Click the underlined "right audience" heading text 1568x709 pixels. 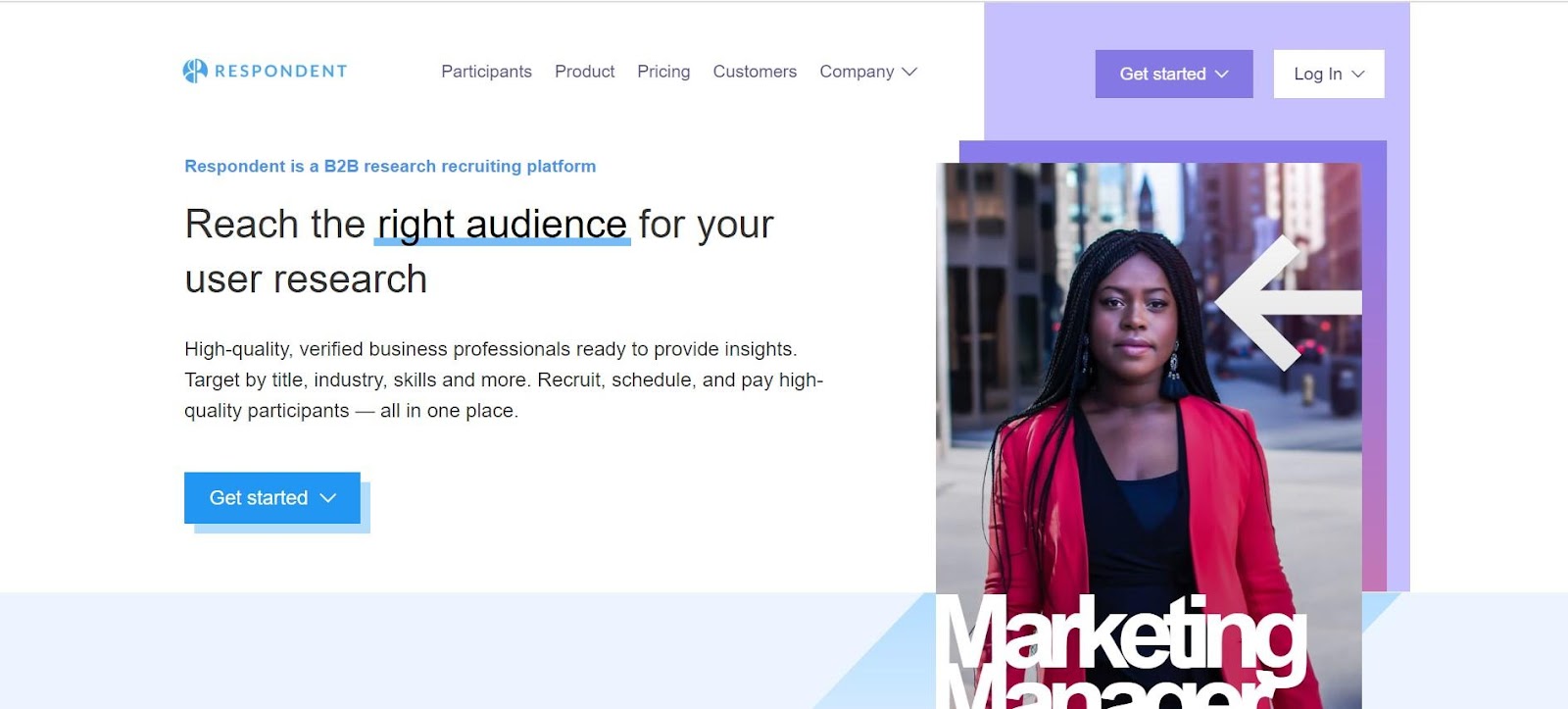(502, 225)
